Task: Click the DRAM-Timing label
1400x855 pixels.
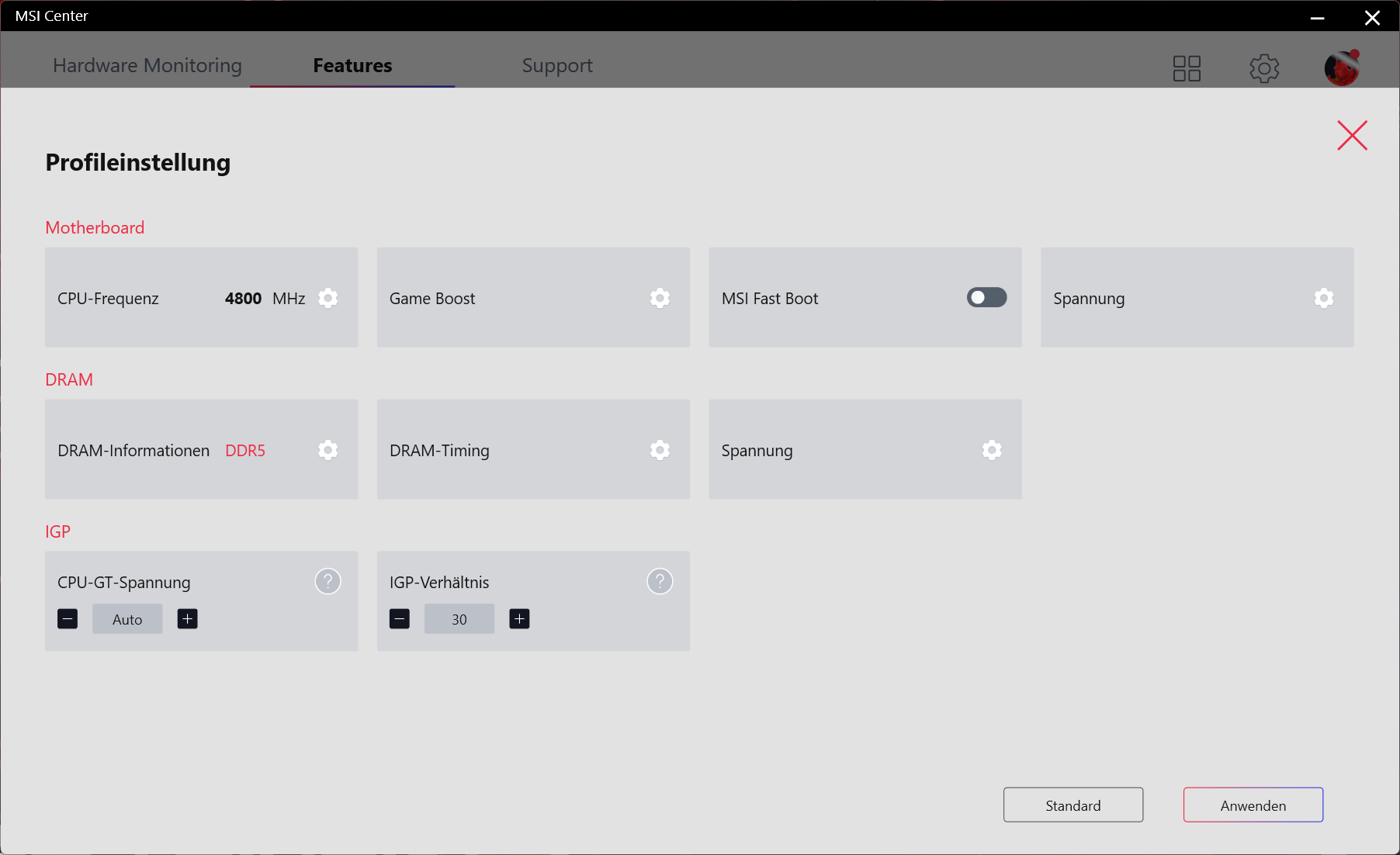Action: (439, 451)
